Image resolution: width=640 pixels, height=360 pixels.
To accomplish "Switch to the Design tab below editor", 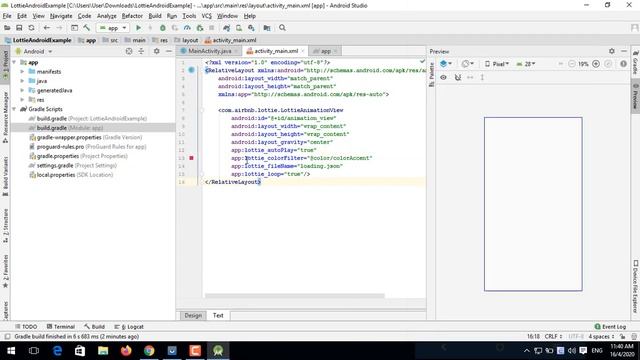I will (193, 316).
